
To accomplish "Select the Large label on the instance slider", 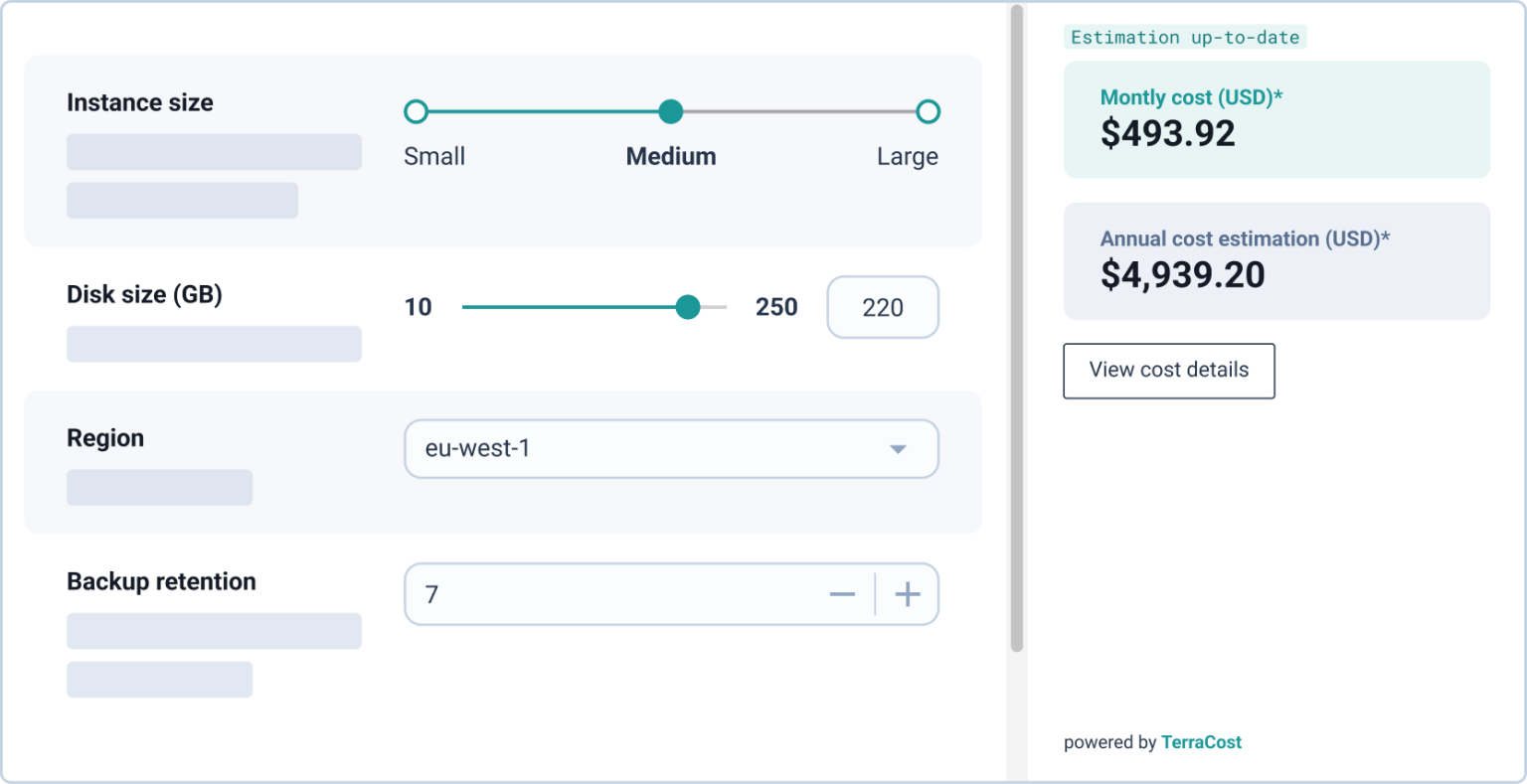I will [x=907, y=156].
